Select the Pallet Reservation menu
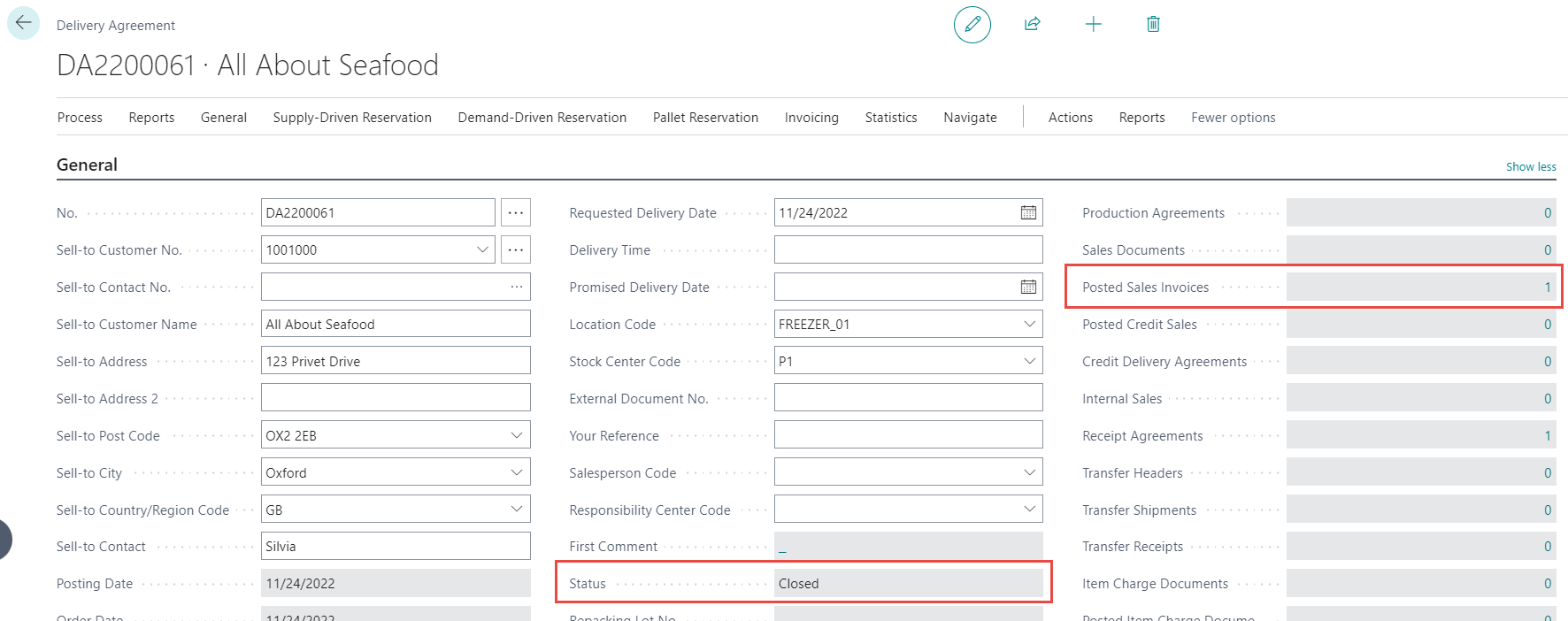Image resolution: width=1568 pixels, height=621 pixels. (x=705, y=118)
